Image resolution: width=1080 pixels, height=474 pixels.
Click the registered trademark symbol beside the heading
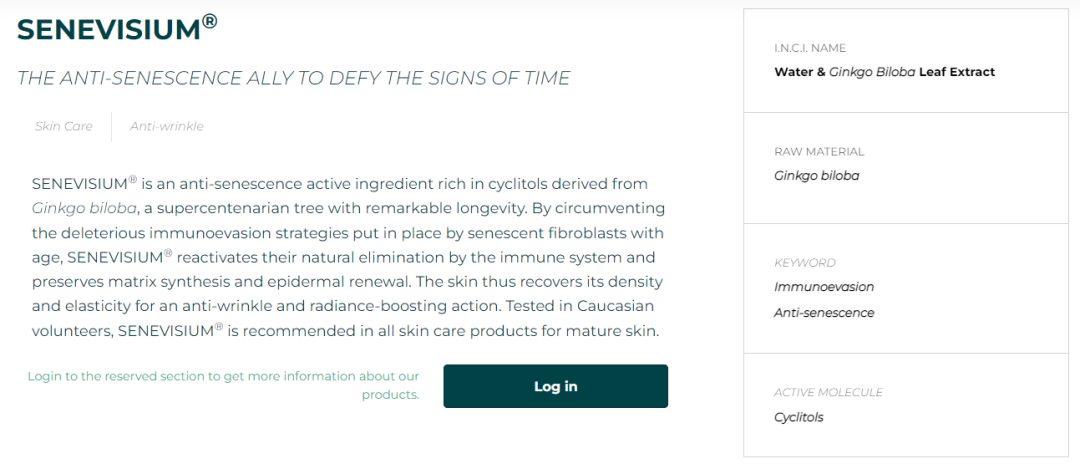point(210,22)
